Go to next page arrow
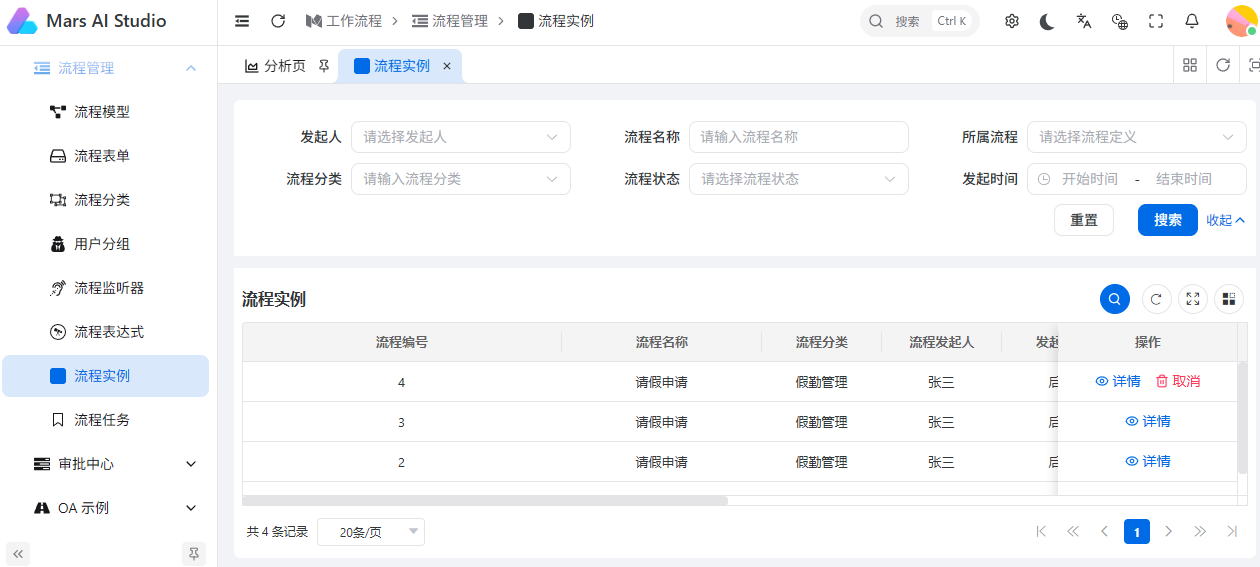Screen dimensions: 1260x567 (1169, 531)
